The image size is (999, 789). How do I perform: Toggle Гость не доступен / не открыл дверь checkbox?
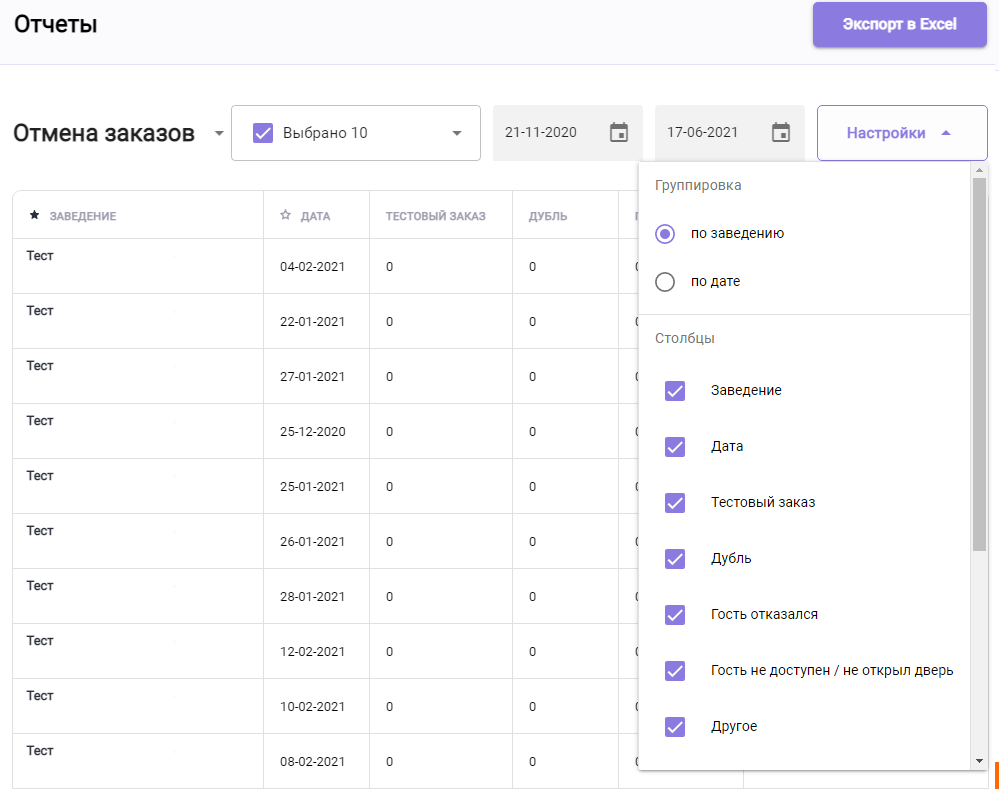[x=675, y=671]
